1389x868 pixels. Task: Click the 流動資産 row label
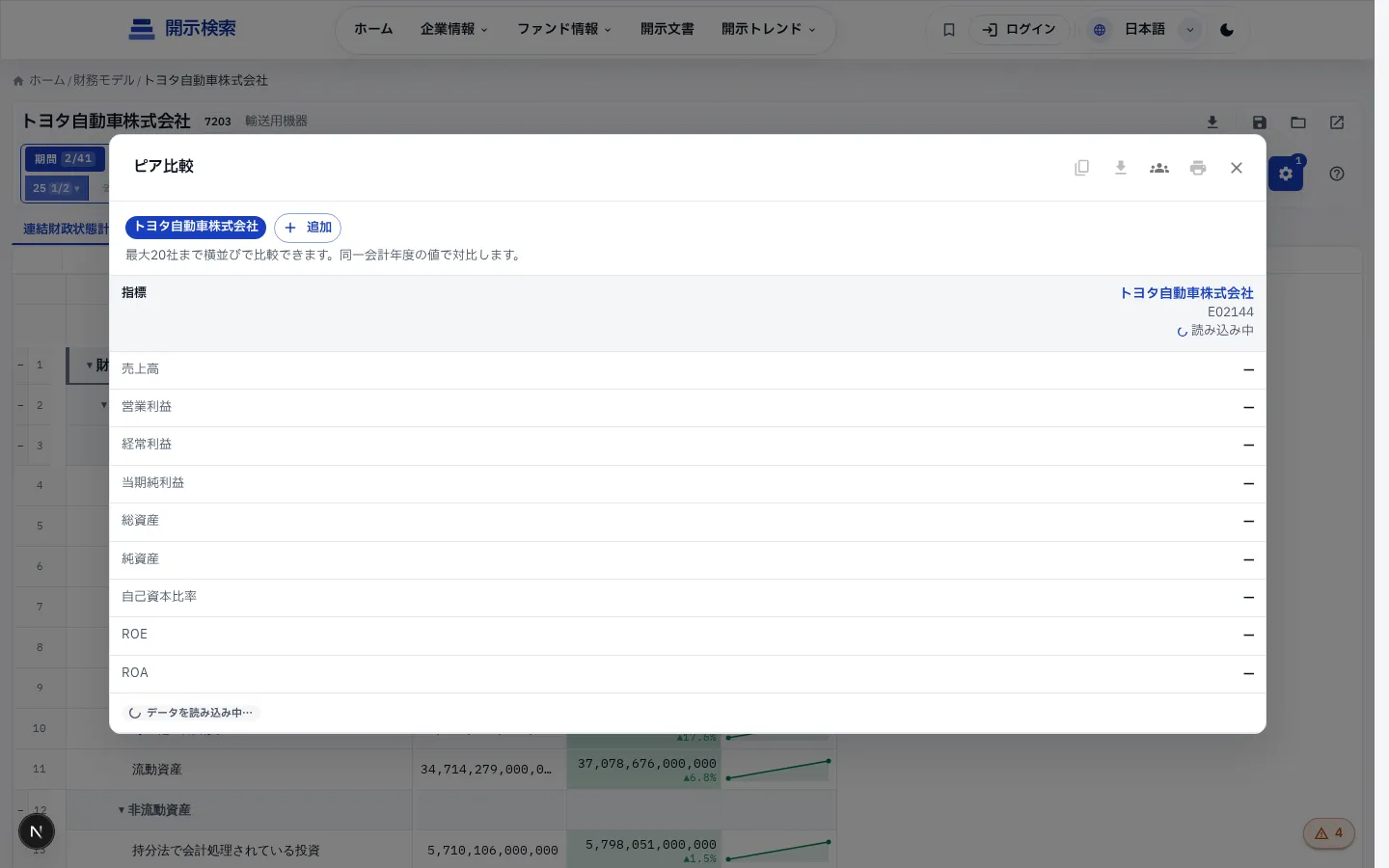pyautogui.click(x=157, y=770)
